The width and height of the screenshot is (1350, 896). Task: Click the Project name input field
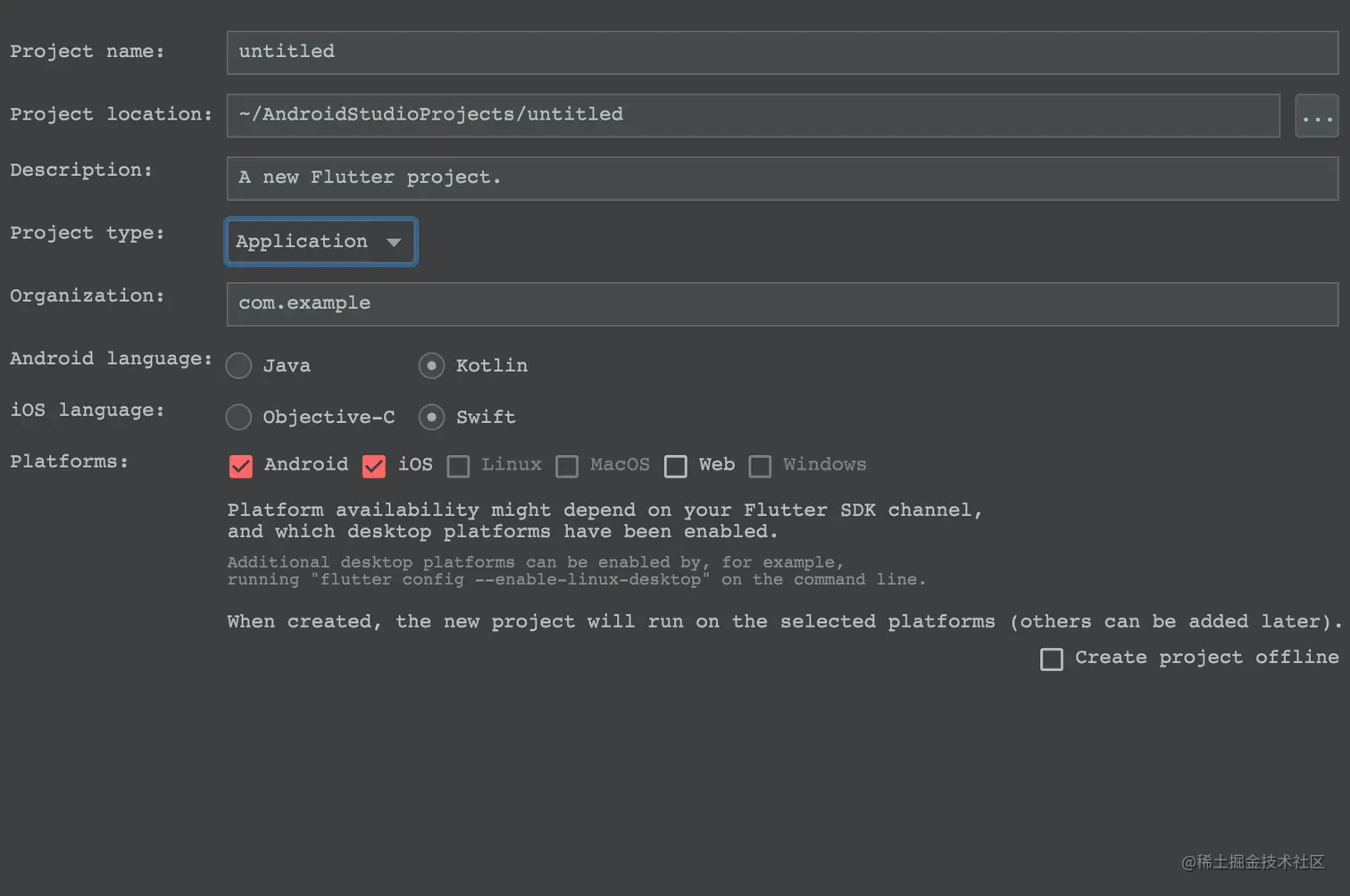tap(782, 53)
